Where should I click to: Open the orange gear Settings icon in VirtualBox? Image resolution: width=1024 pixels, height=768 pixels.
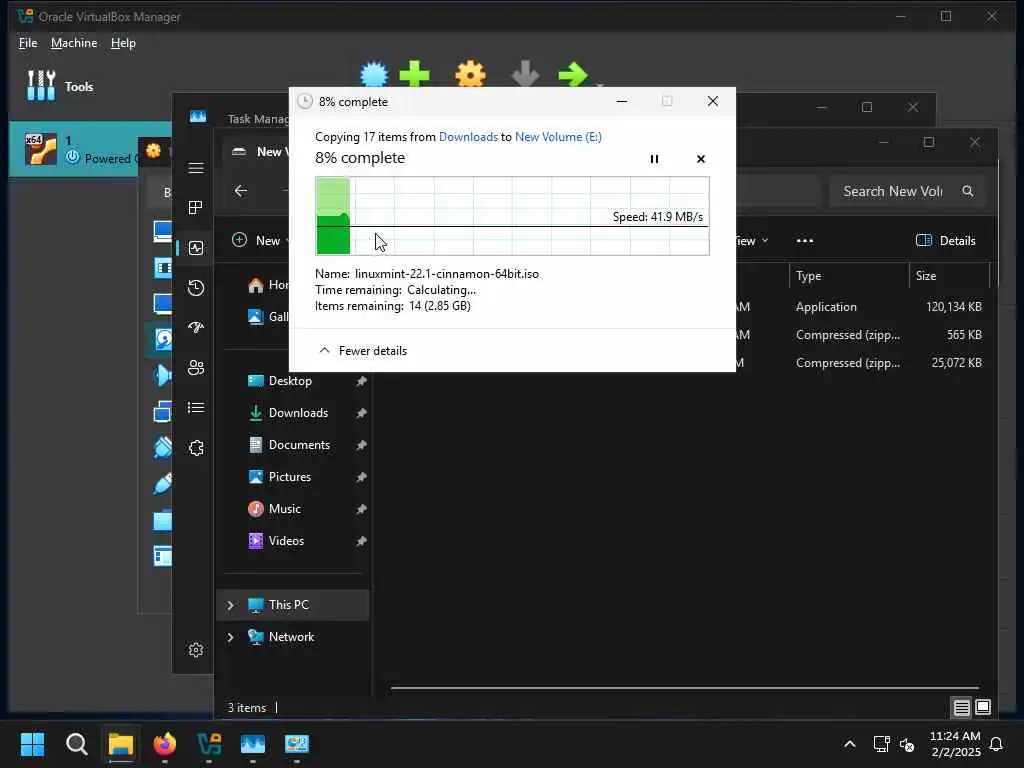coord(471,74)
